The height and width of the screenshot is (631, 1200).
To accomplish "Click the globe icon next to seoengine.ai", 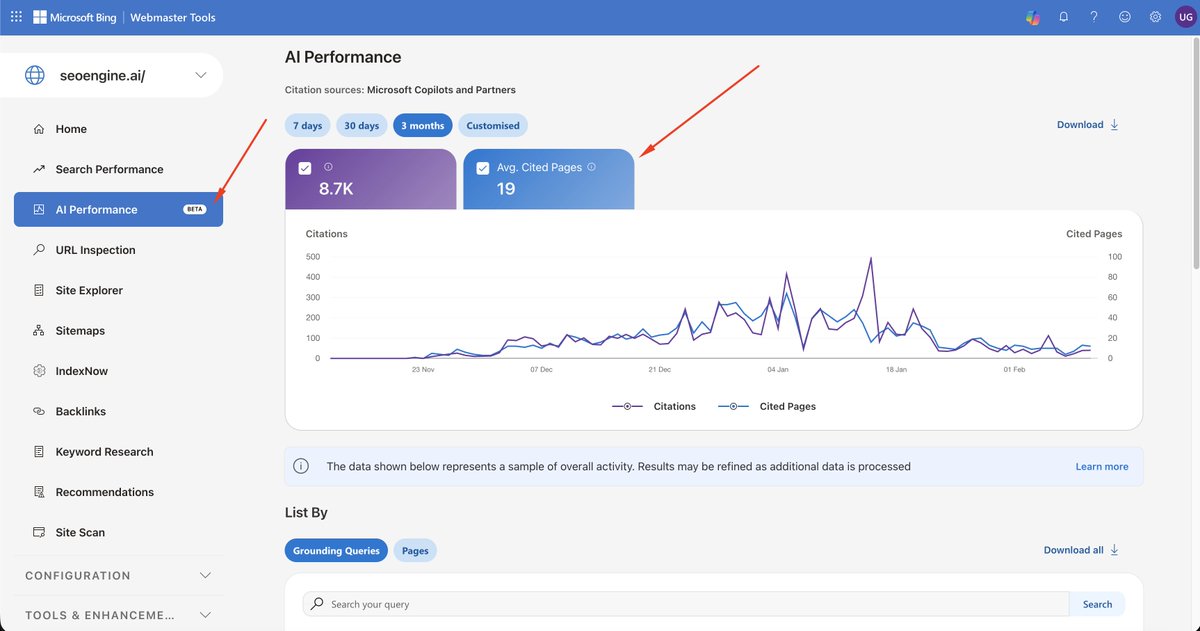I will tap(35, 75).
